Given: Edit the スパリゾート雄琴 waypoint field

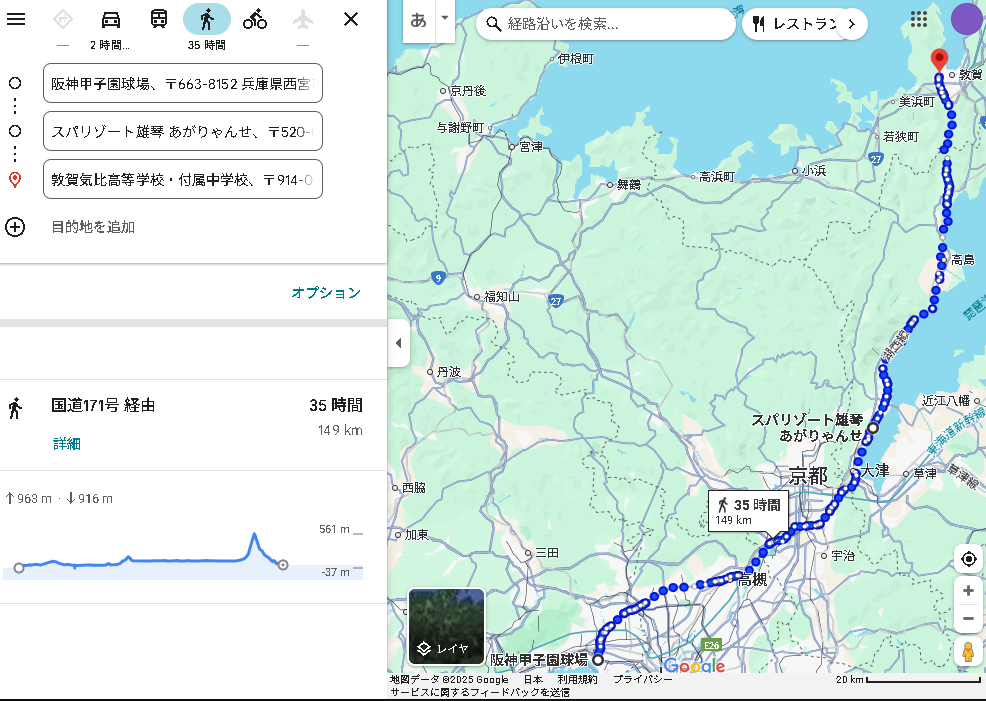Looking at the screenshot, I should point(182,131).
